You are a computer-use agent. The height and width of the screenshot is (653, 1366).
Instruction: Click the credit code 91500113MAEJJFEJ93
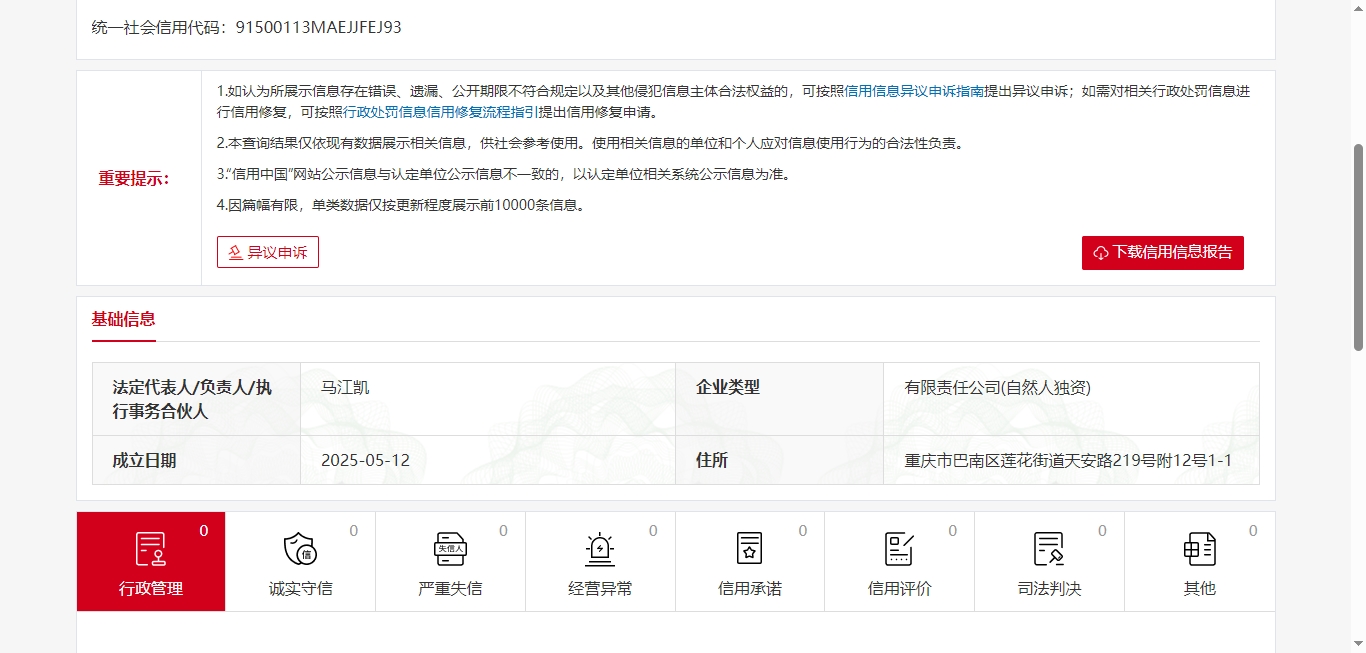tap(319, 27)
